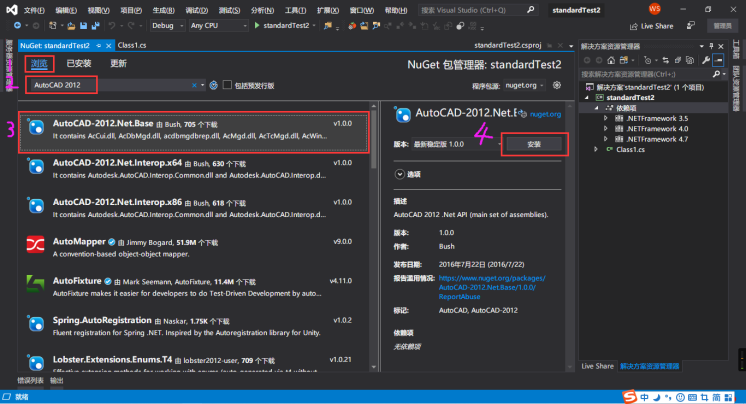
Task: Open the 最新稳定版 1.0.0 version dropdown
Action: tap(456, 144)
